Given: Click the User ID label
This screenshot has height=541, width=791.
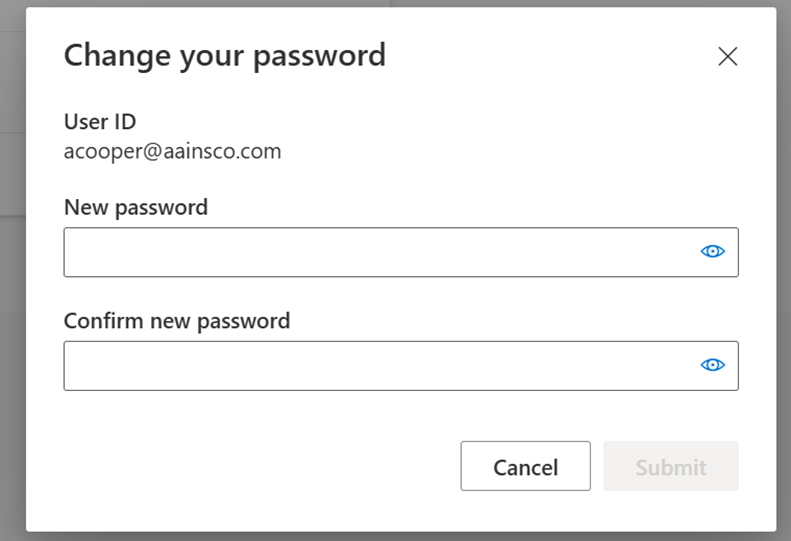Looking at the screenshot, I should [x=100, y=122].
